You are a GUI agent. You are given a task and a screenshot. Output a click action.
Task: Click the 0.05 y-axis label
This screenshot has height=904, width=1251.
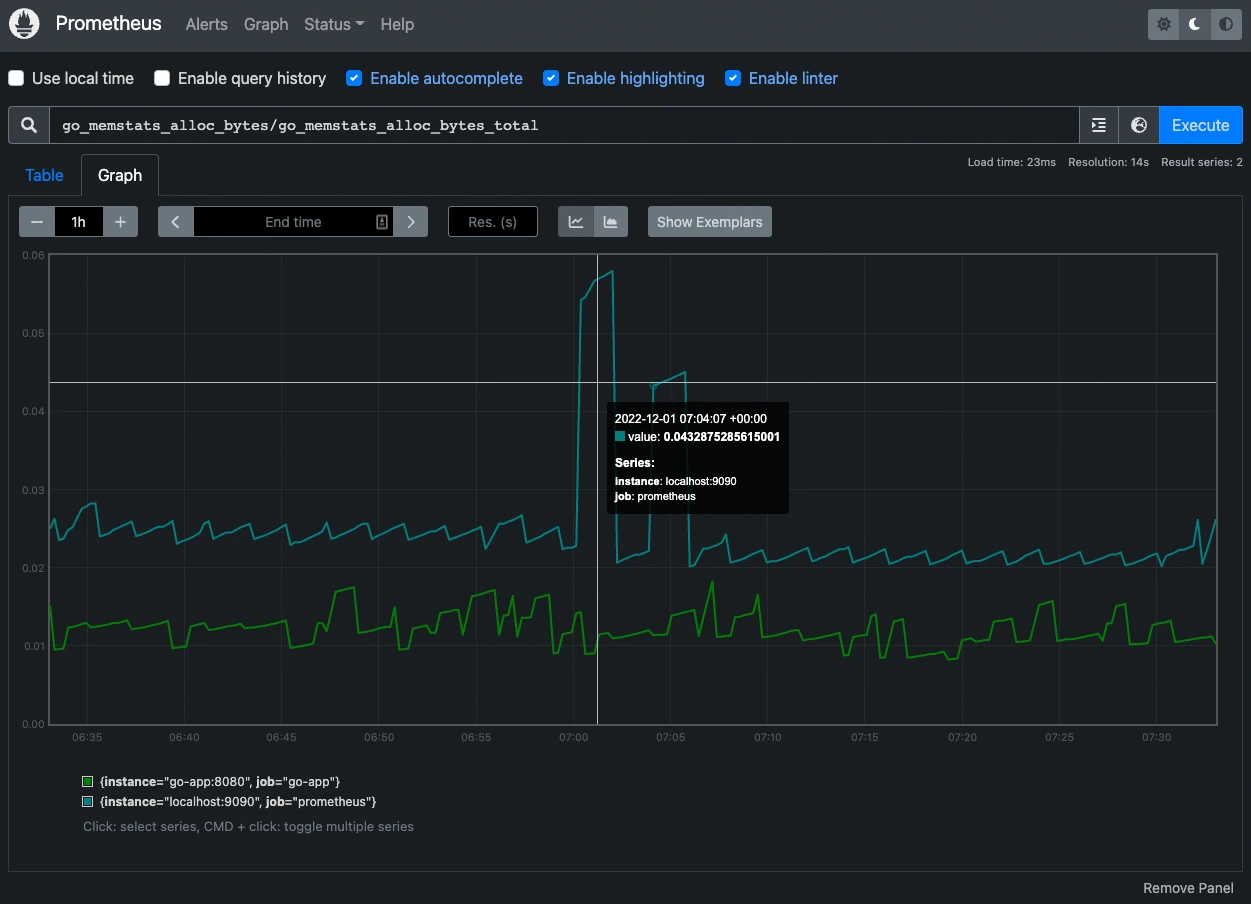[33, 333]
